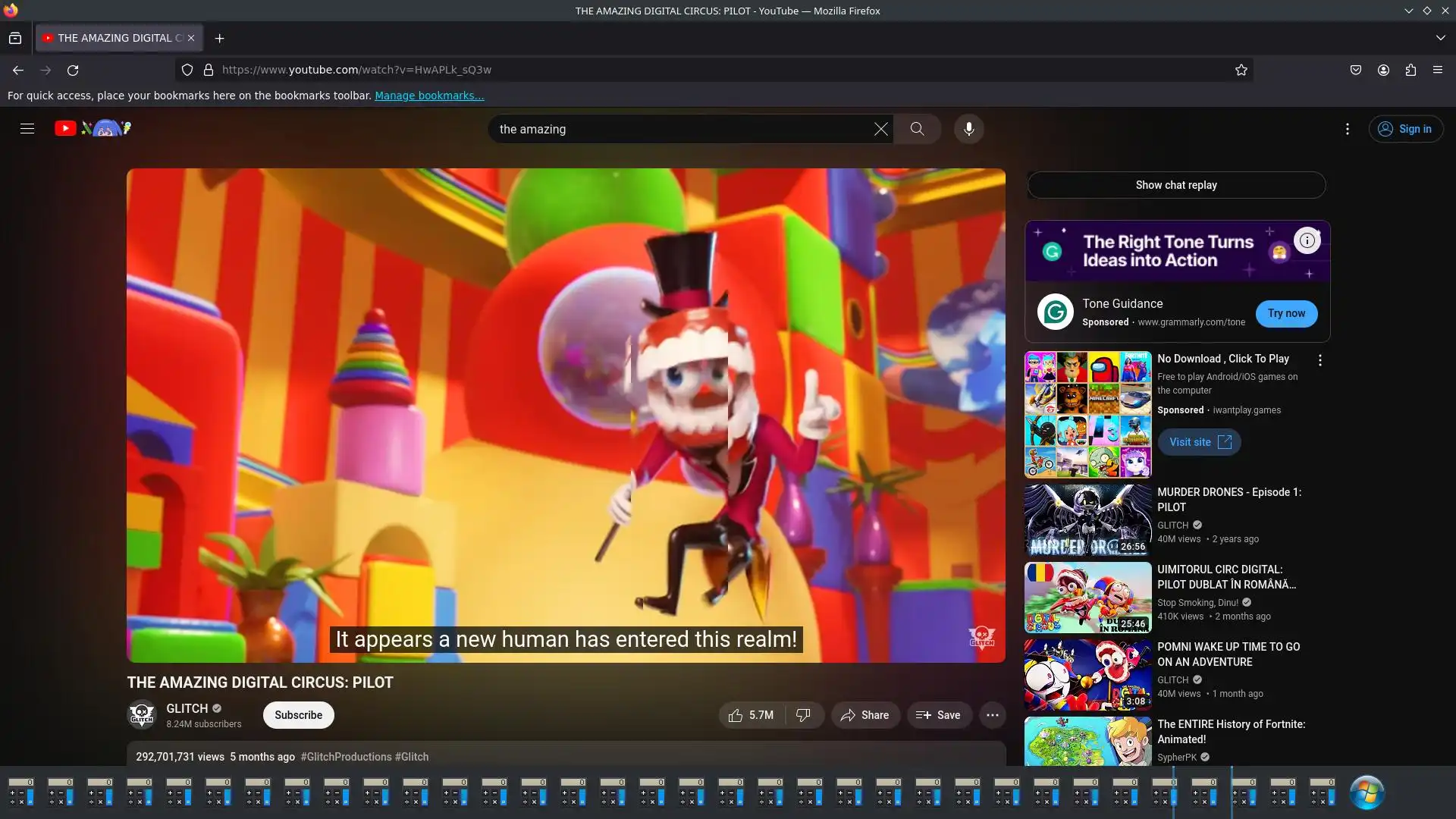The image size is (1456, 819).
Task: Subscribe to the GLITCH channel
Action: (298, 715)
